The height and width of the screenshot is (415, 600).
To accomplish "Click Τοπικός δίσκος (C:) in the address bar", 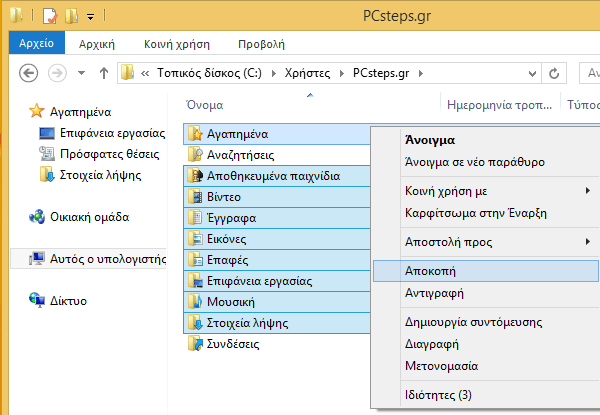I will 209,73.
